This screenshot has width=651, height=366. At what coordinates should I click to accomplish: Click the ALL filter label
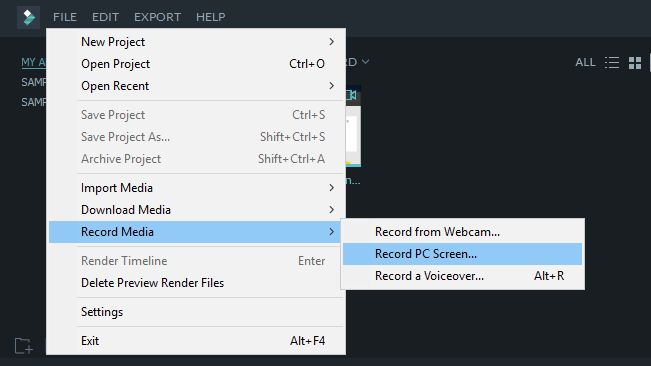[x=585, y=63]
